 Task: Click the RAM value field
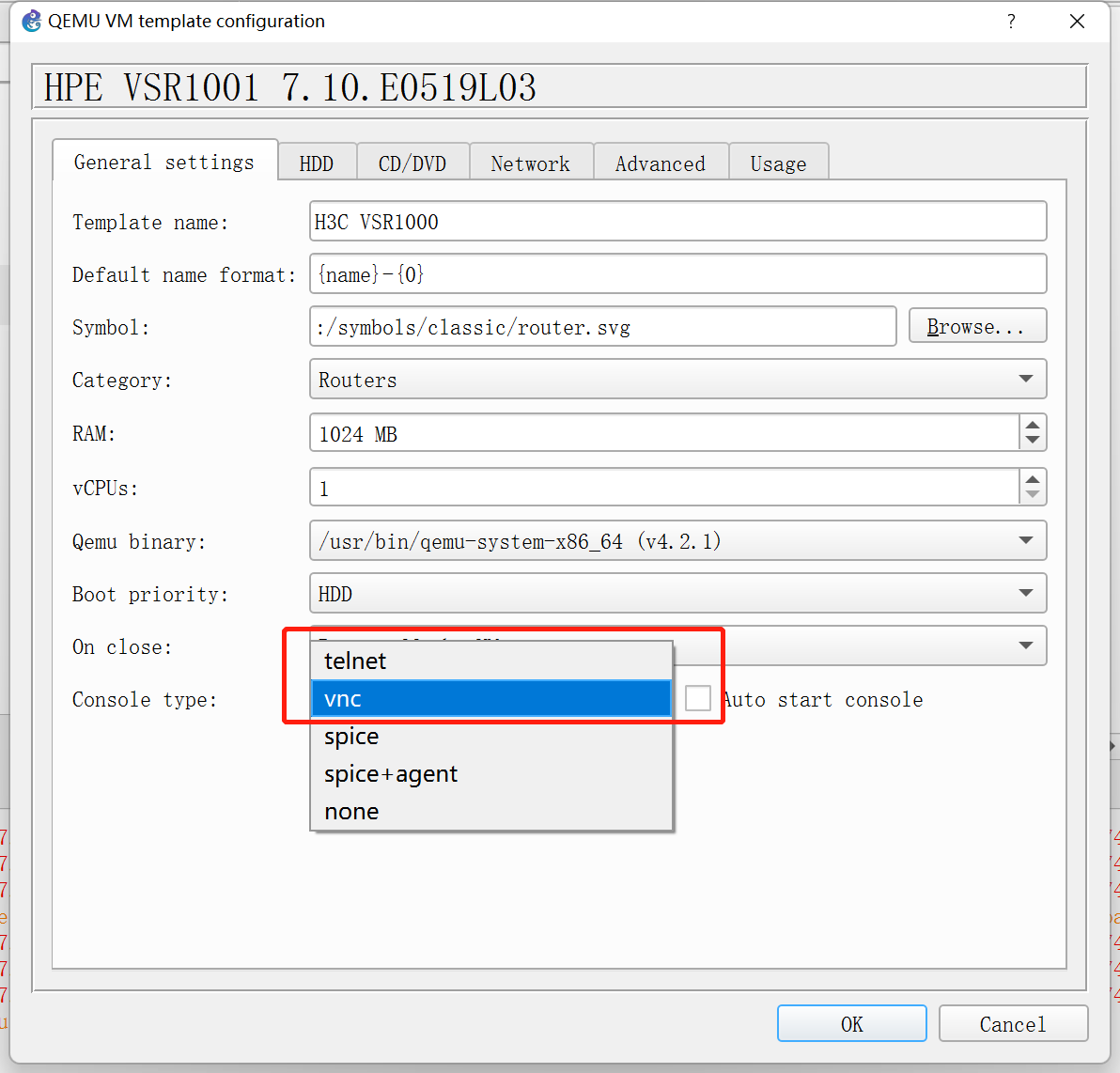664,433
